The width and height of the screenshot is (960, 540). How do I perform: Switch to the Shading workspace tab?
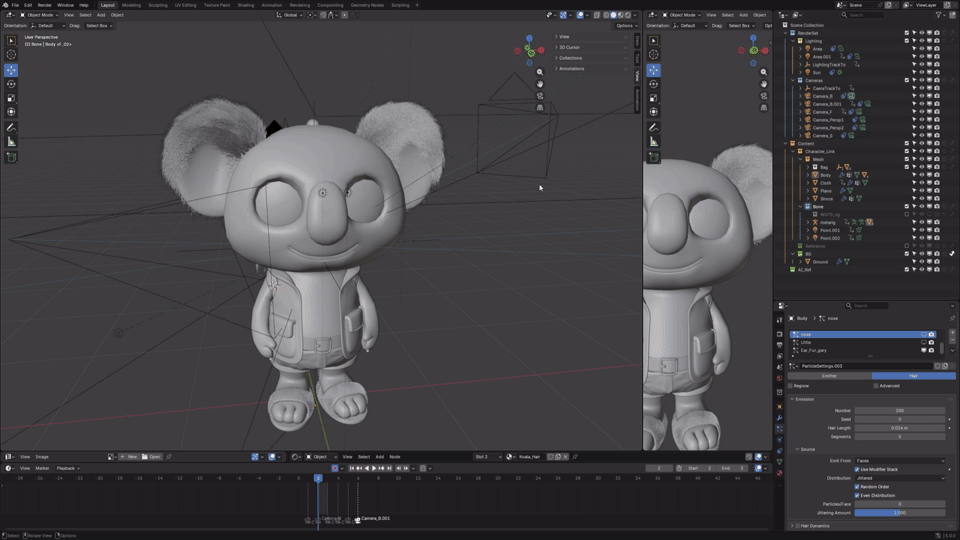[x=246, y=5]
